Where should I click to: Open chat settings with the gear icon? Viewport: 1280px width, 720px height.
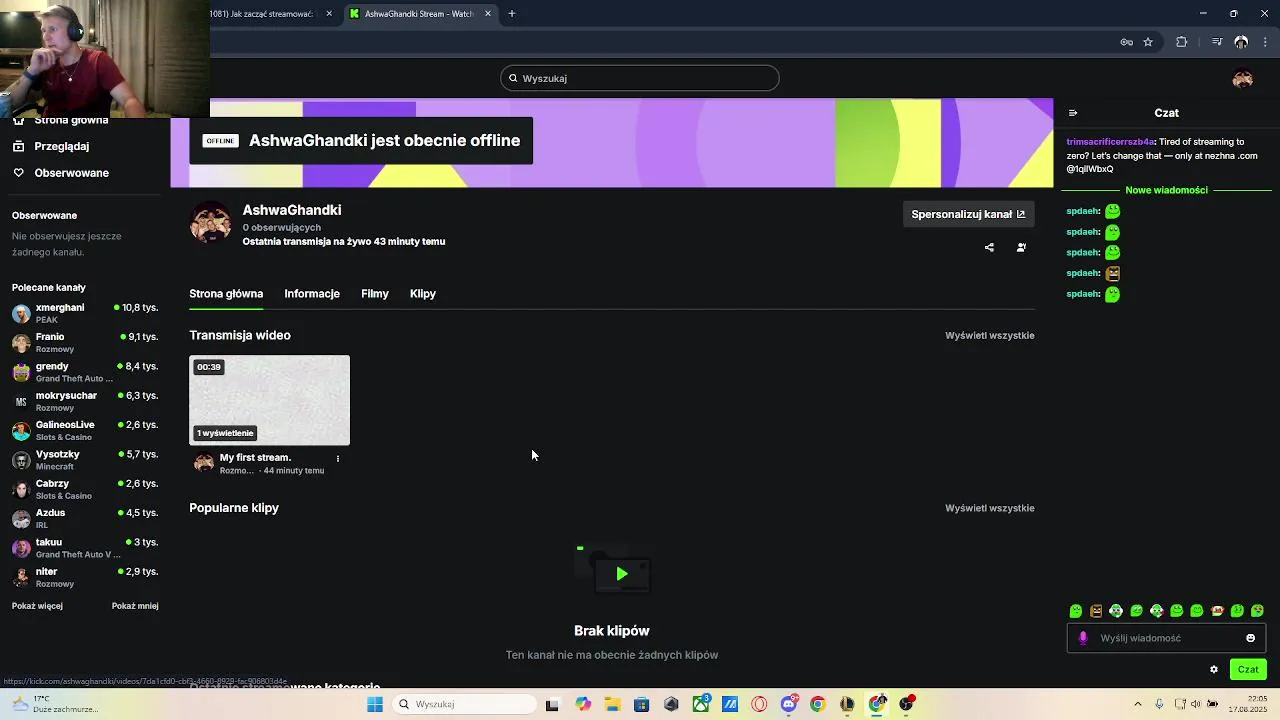[x=1214, y=670]
